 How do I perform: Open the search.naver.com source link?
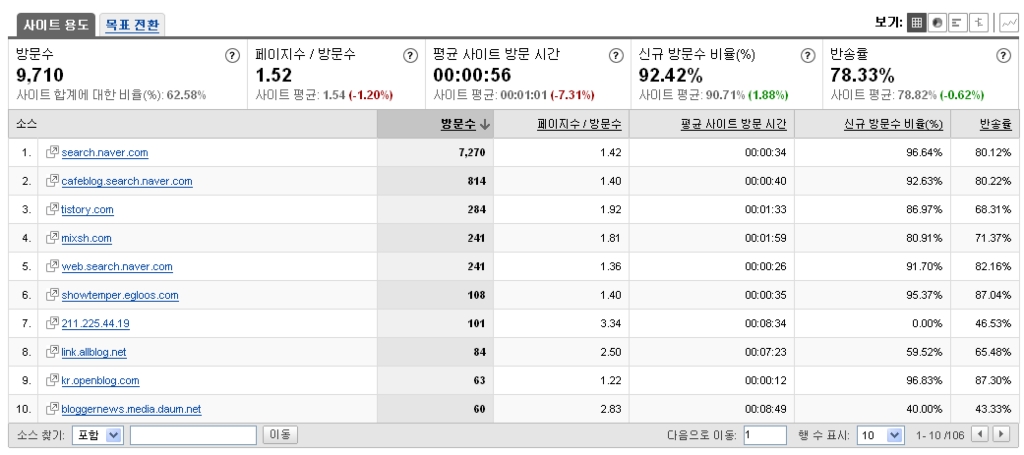[104, 153]
